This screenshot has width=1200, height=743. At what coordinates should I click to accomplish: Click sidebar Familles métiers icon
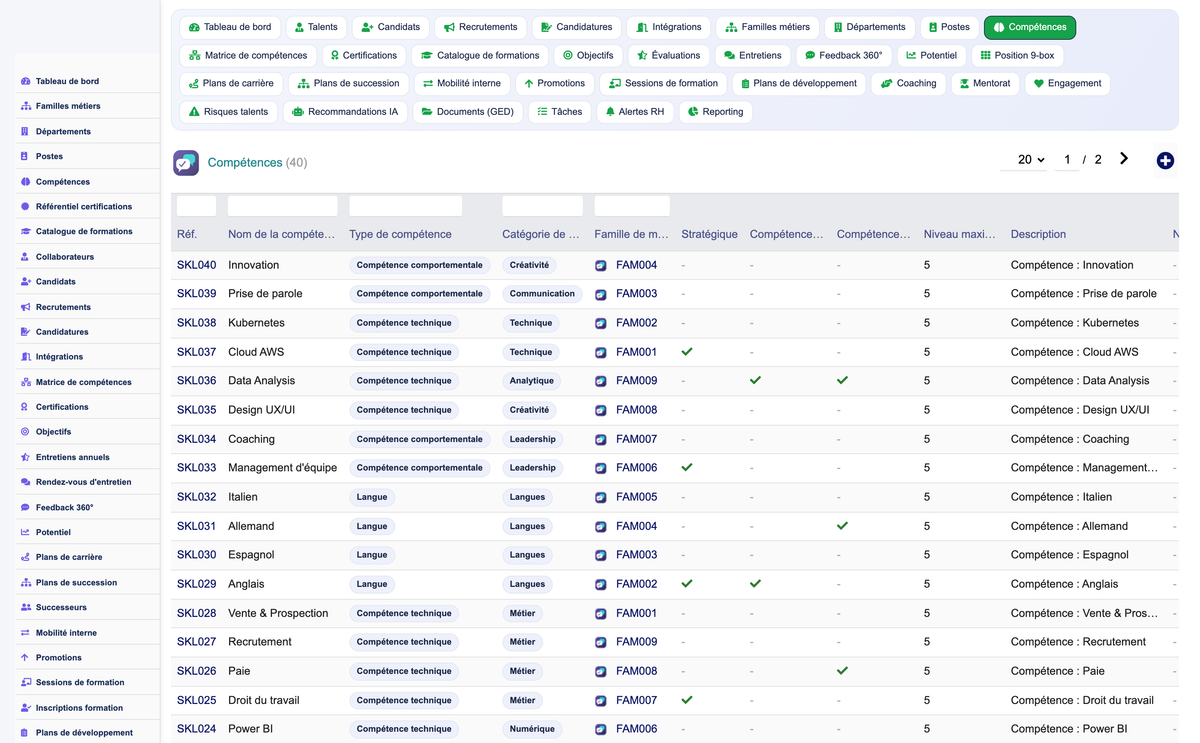pyautogui.click(x=25, y=106)
